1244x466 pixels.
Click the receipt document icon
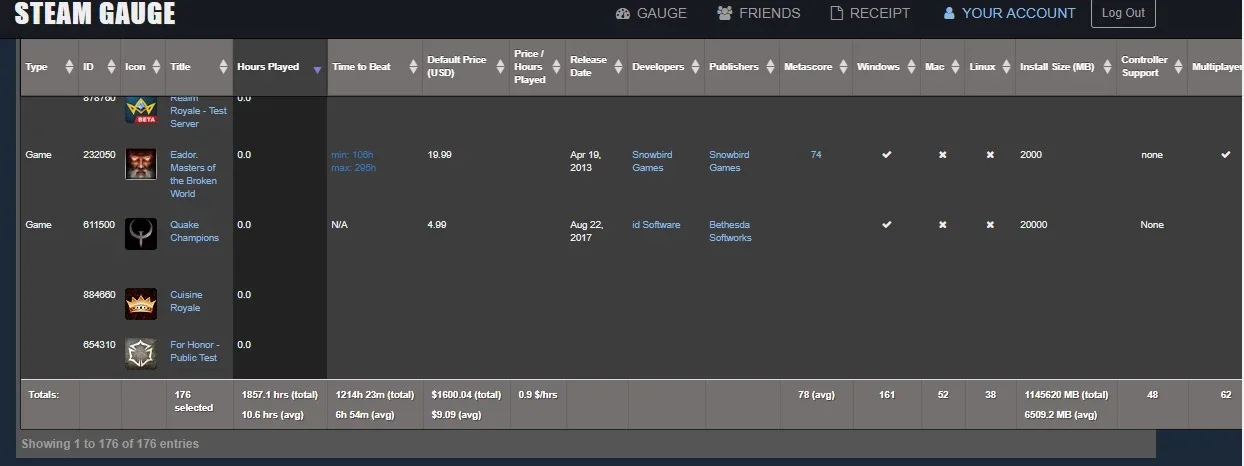837,13
